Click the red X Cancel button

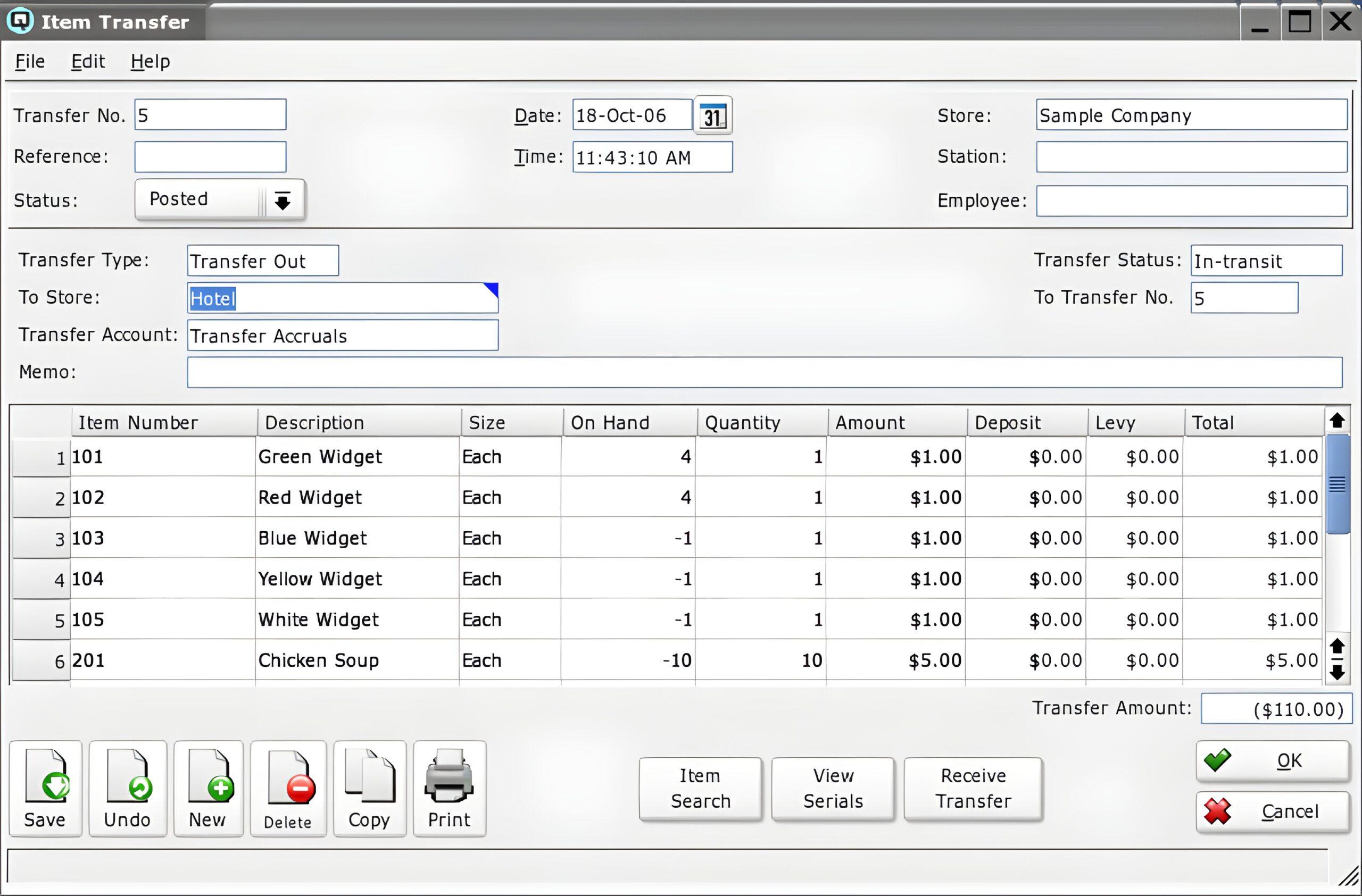click(x=1272, y=811)
